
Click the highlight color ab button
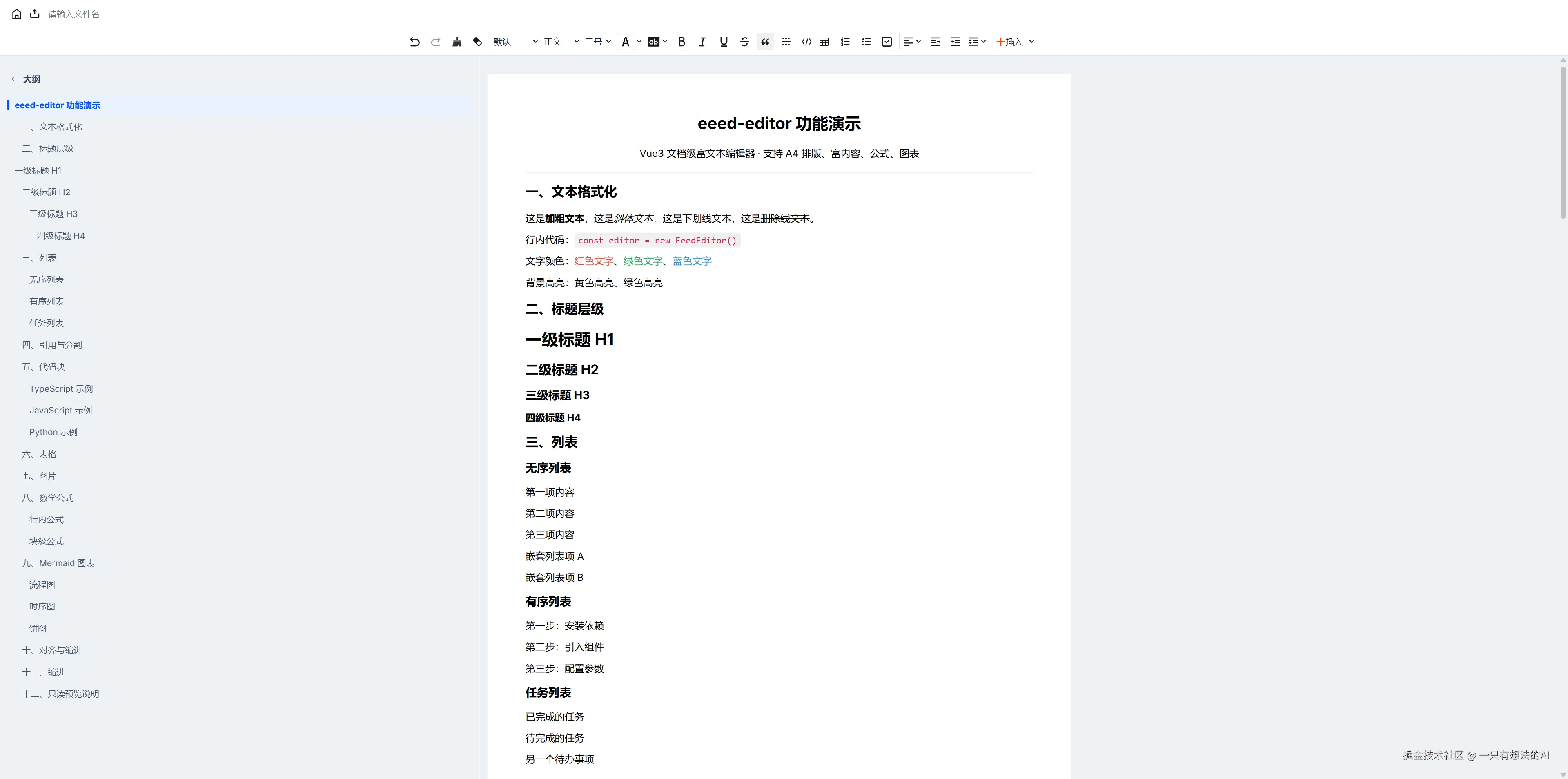(653, 41)
